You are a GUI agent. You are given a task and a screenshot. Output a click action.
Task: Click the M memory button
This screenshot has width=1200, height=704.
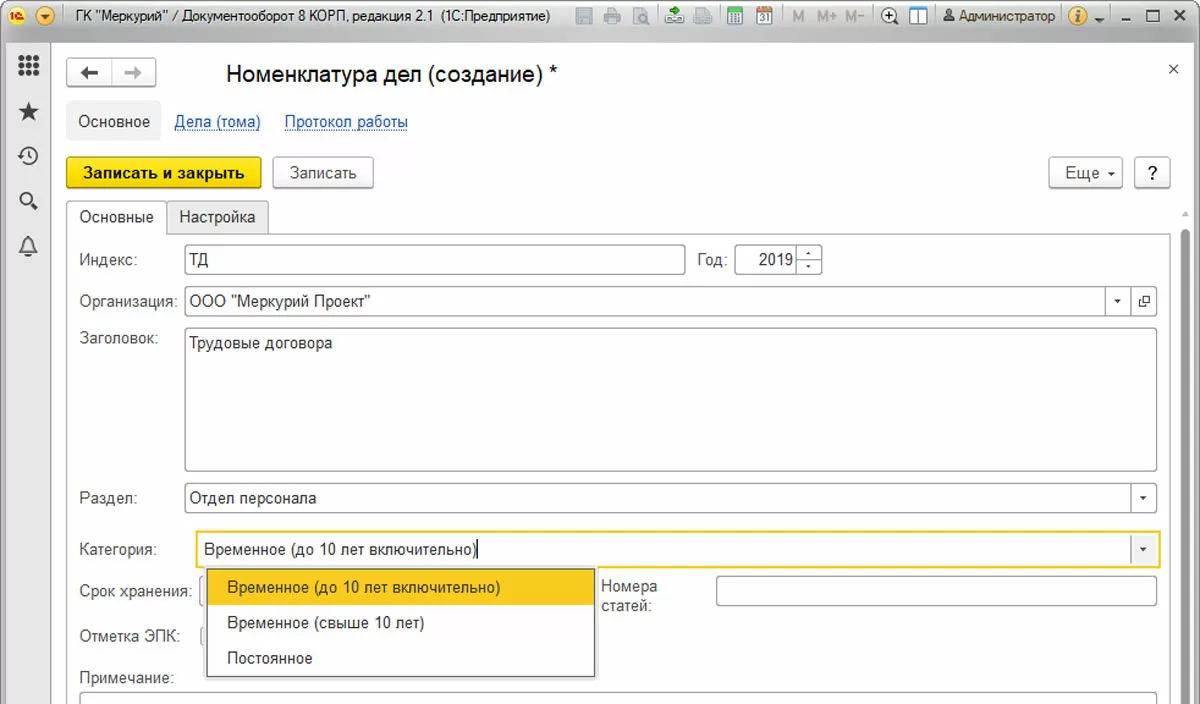click(x=798, y=16)
